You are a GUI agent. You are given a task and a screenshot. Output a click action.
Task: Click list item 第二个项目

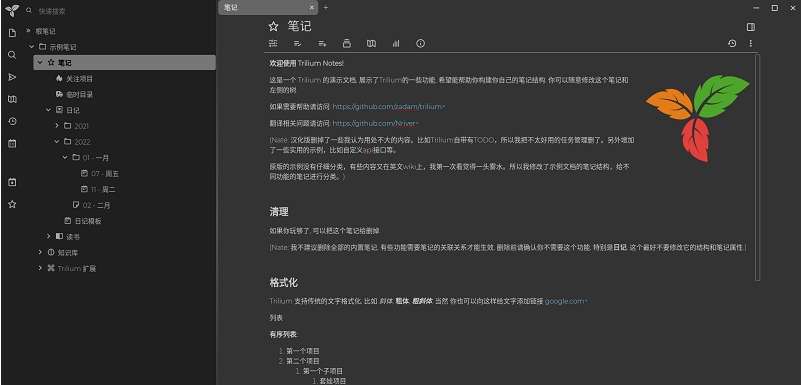point(303,361)
